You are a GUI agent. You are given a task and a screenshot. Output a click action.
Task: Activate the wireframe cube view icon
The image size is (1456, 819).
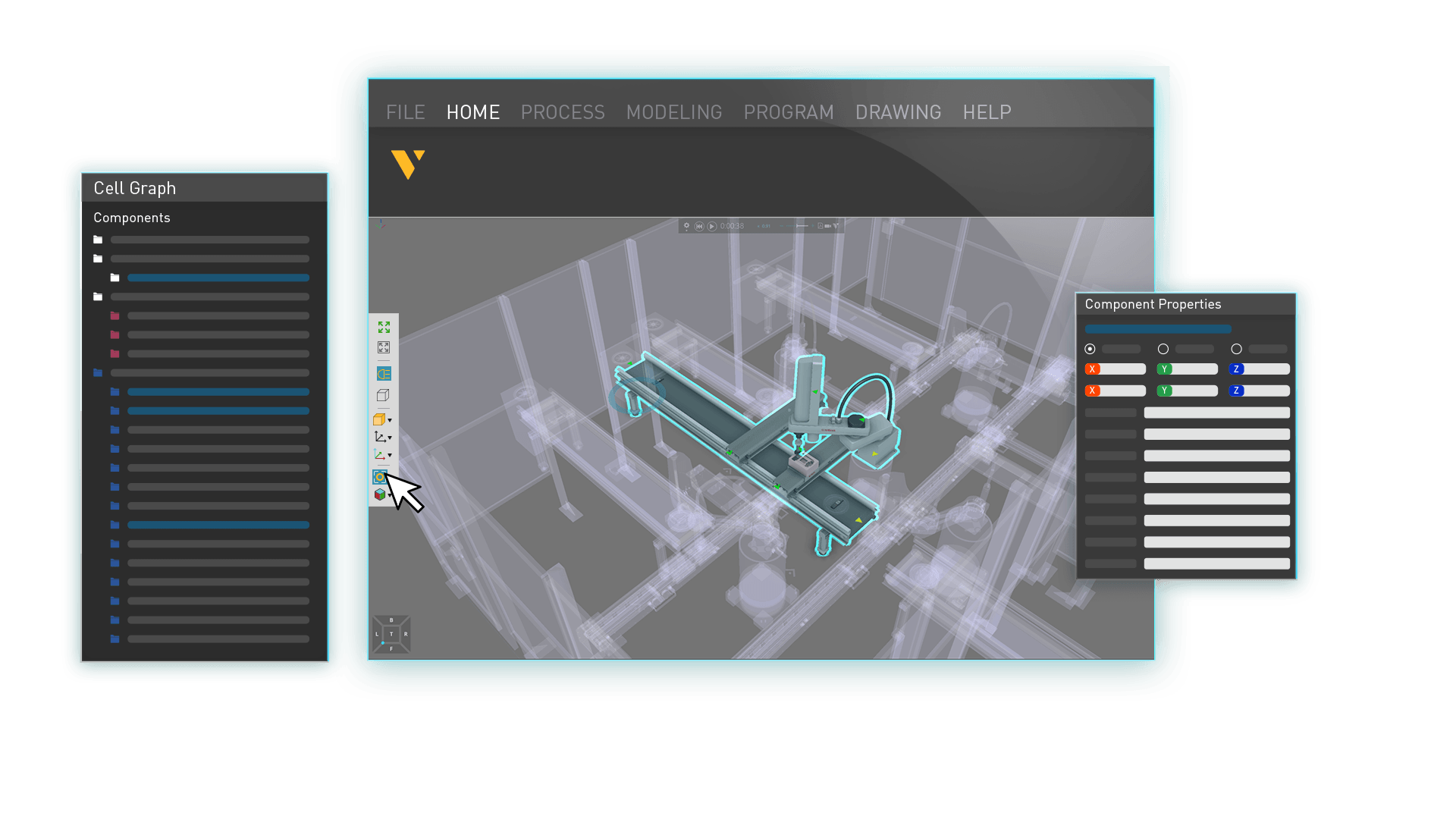[x=384, y=394]
